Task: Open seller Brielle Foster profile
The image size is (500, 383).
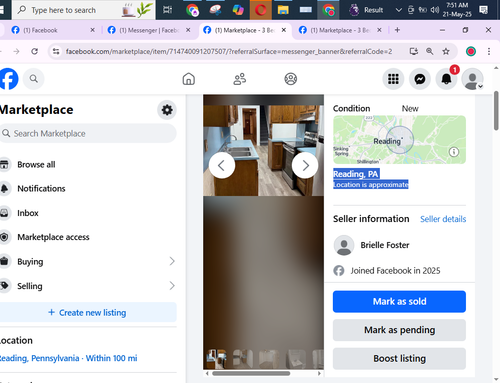Action: pos(385,245)
